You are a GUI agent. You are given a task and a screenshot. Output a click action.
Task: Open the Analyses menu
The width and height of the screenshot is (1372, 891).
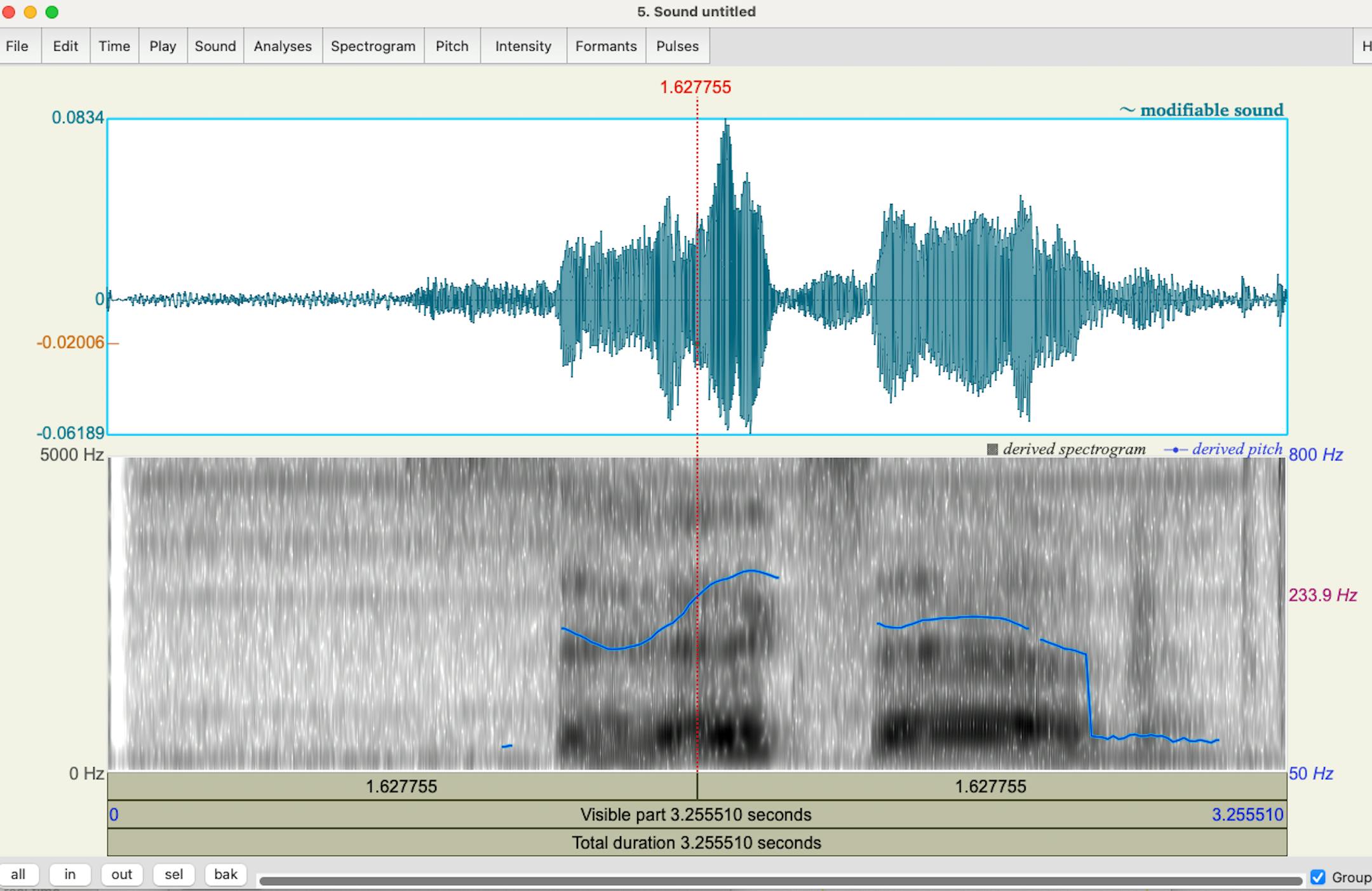pos(282,46)
